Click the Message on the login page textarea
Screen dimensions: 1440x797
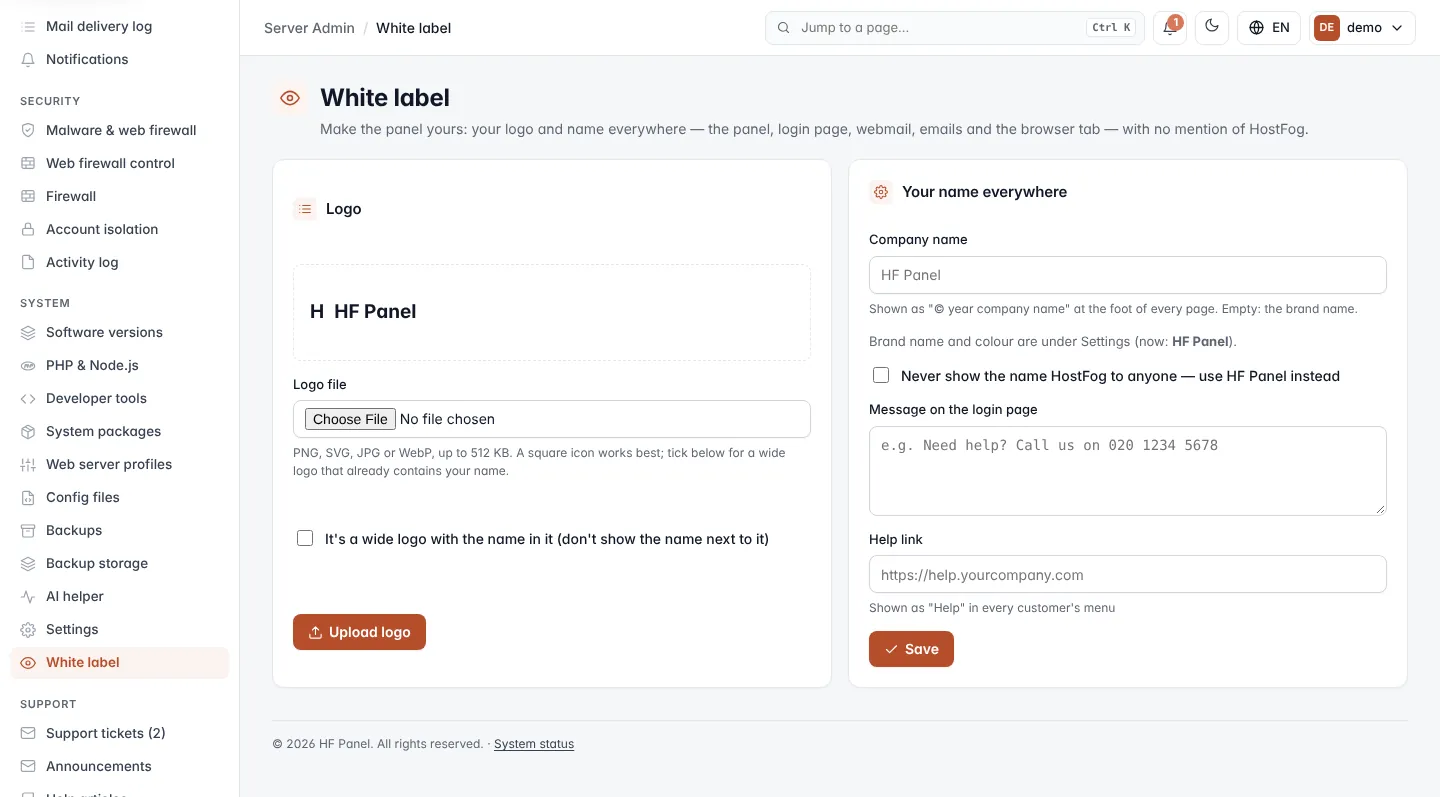tap(1128, 471)
